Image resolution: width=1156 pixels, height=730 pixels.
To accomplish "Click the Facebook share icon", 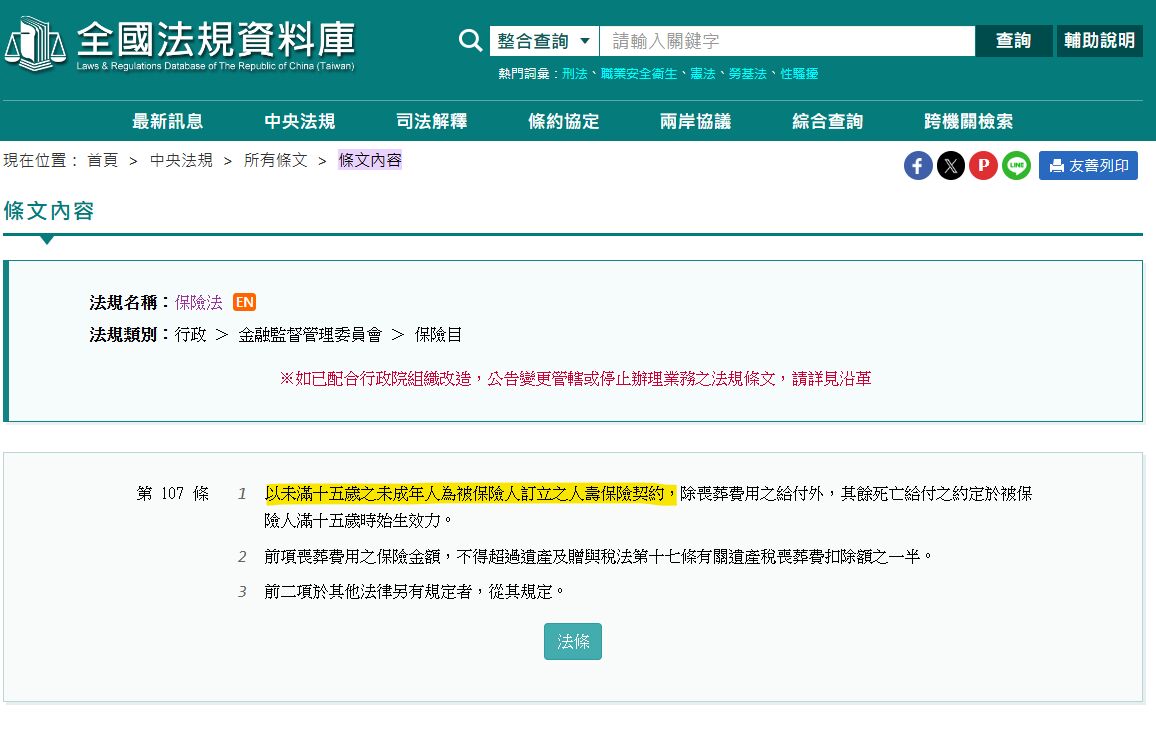I will (918, 166).
